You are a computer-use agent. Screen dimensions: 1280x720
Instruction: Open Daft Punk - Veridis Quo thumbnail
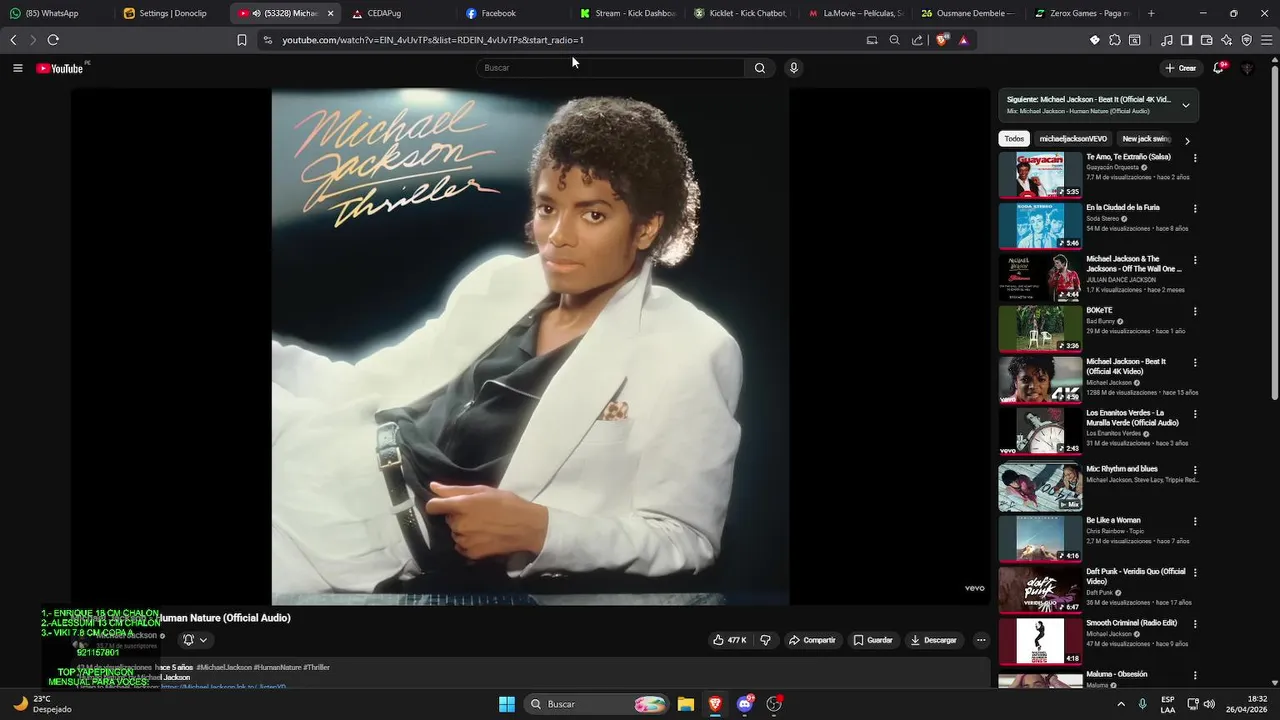click(x=1040, y=590)
